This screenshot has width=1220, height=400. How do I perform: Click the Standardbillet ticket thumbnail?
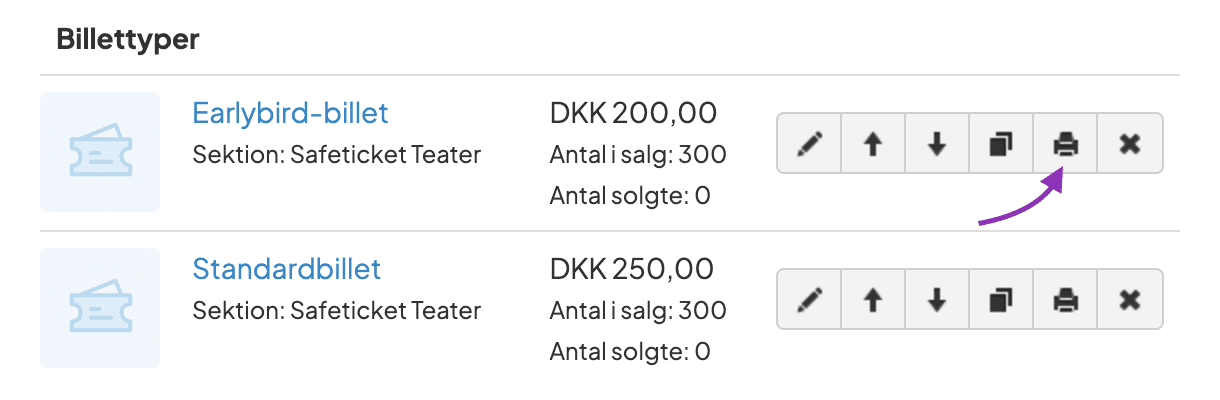click(x=100, y=308)
